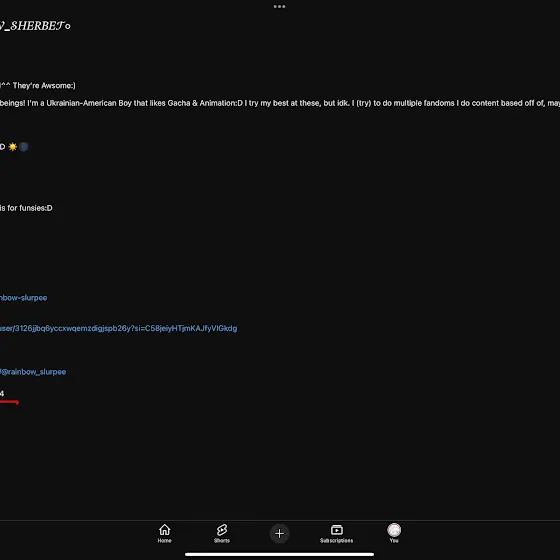Click the sun emoji in the description

(x=12, y=147)
